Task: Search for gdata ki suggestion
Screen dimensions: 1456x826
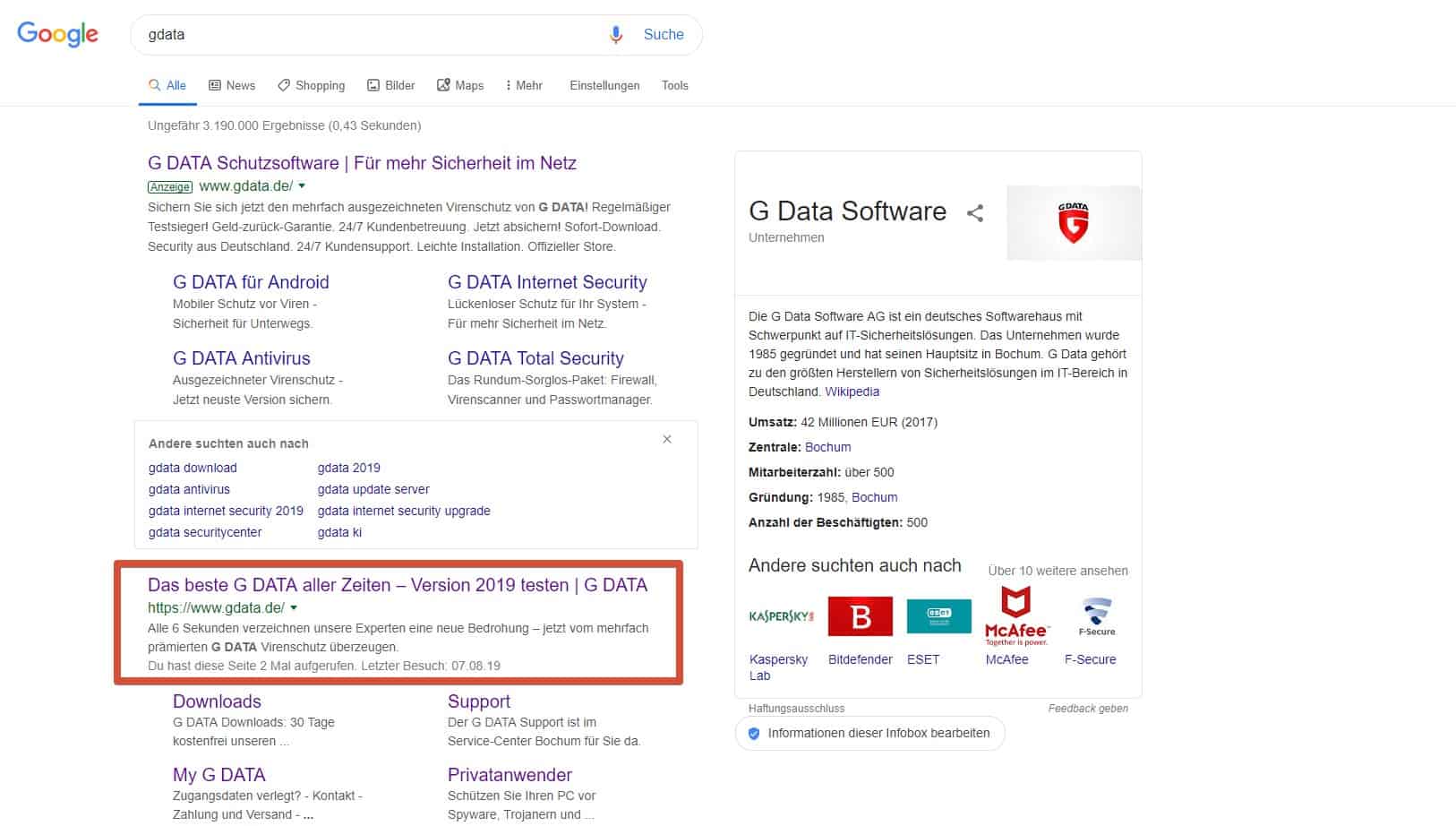Action: 339,532
